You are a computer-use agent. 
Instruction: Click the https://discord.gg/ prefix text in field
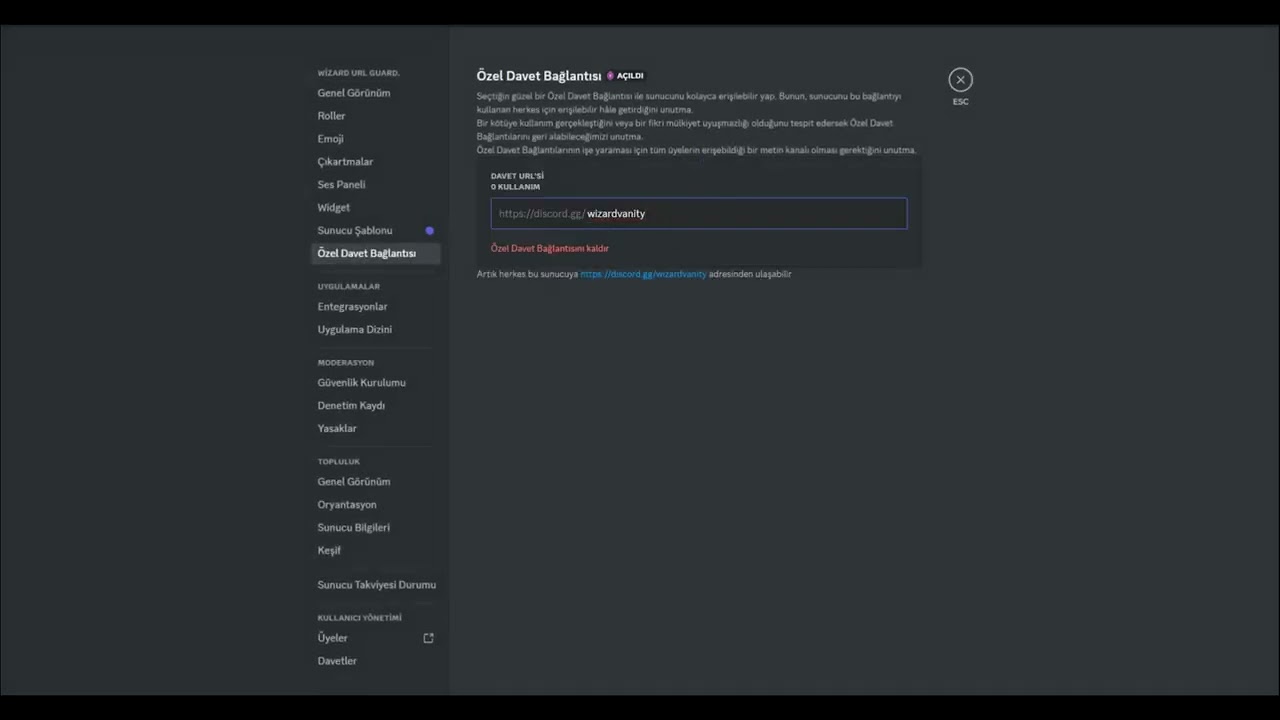pyautogui.click(x=541, y=214)
